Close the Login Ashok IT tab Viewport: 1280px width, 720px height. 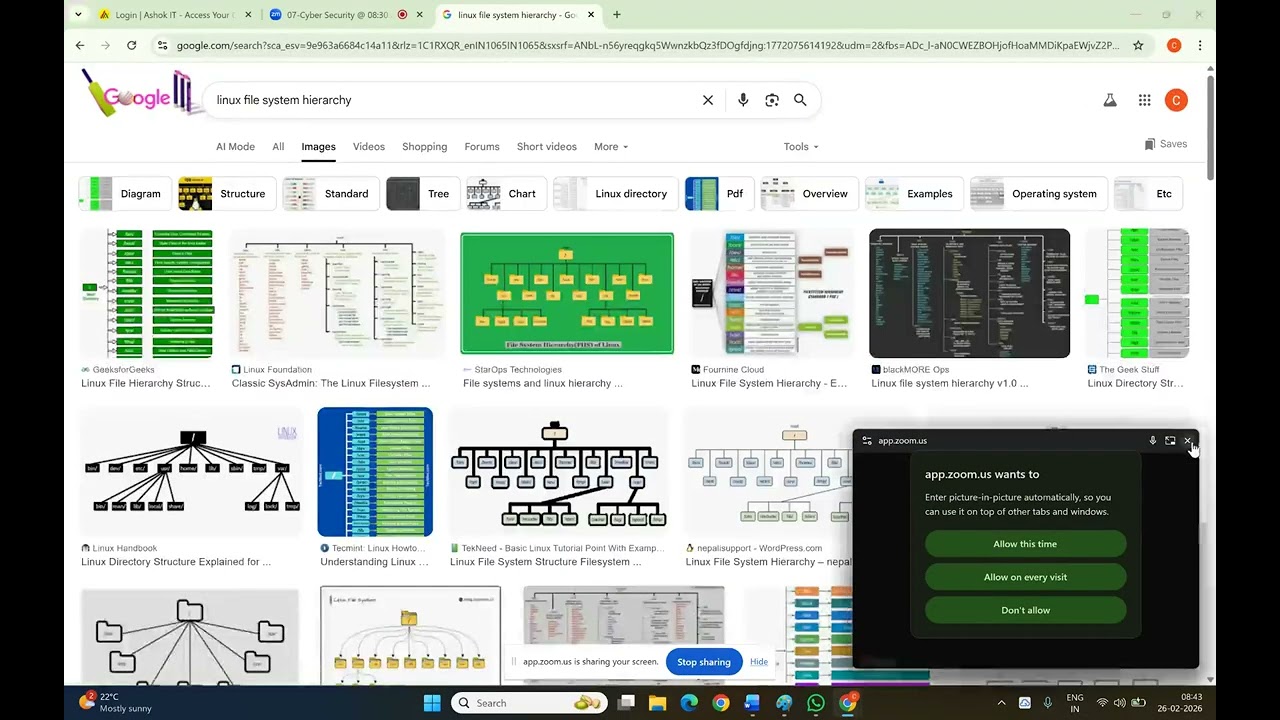248,15
